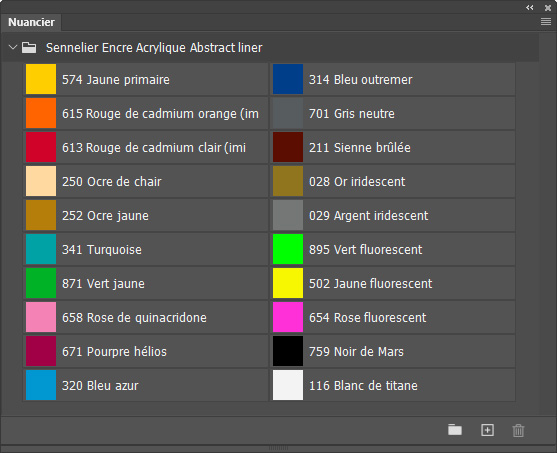Select the Sennelier group folder icon
This screenshot has height=453, width=557.
pos(29,48)
